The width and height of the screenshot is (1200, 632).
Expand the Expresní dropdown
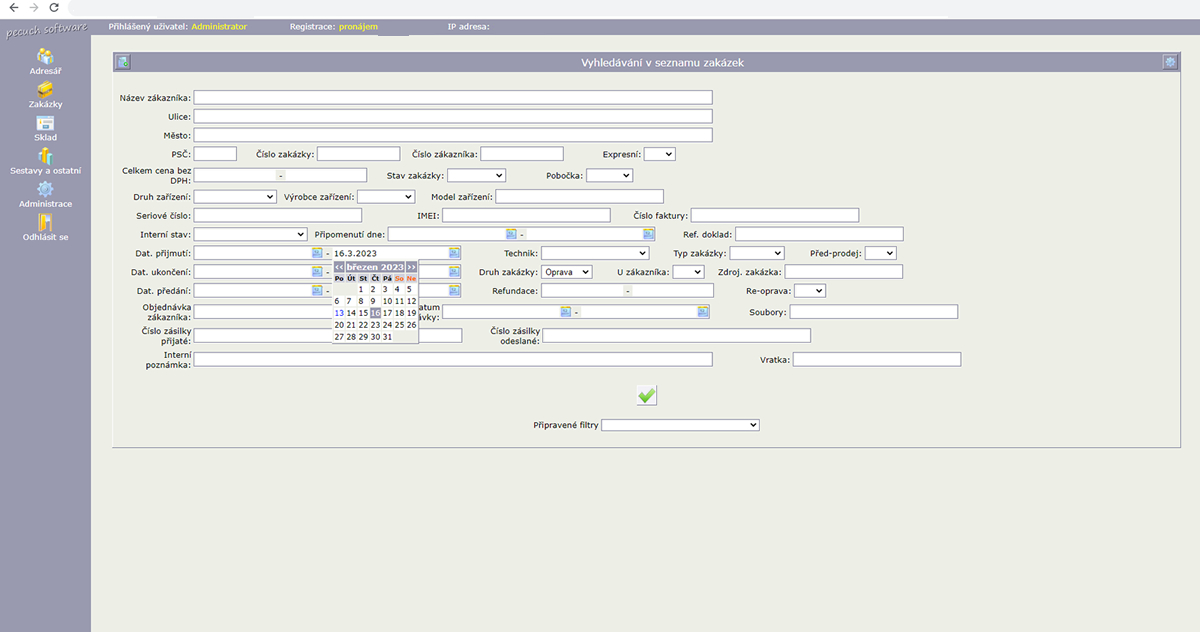tap(660, 154)
